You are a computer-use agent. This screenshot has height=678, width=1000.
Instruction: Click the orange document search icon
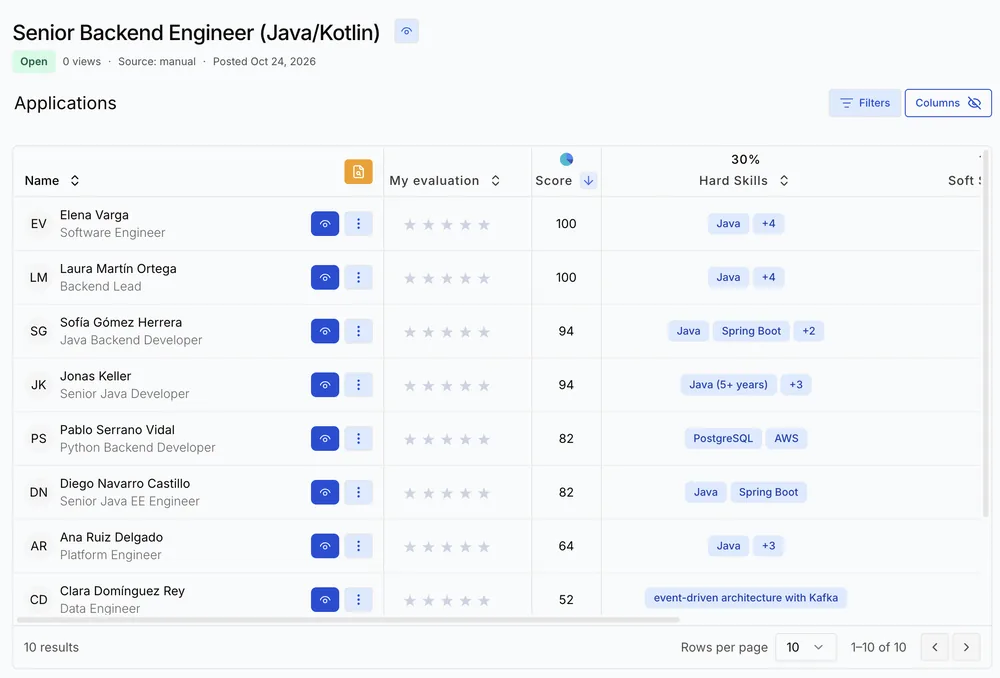358,172
